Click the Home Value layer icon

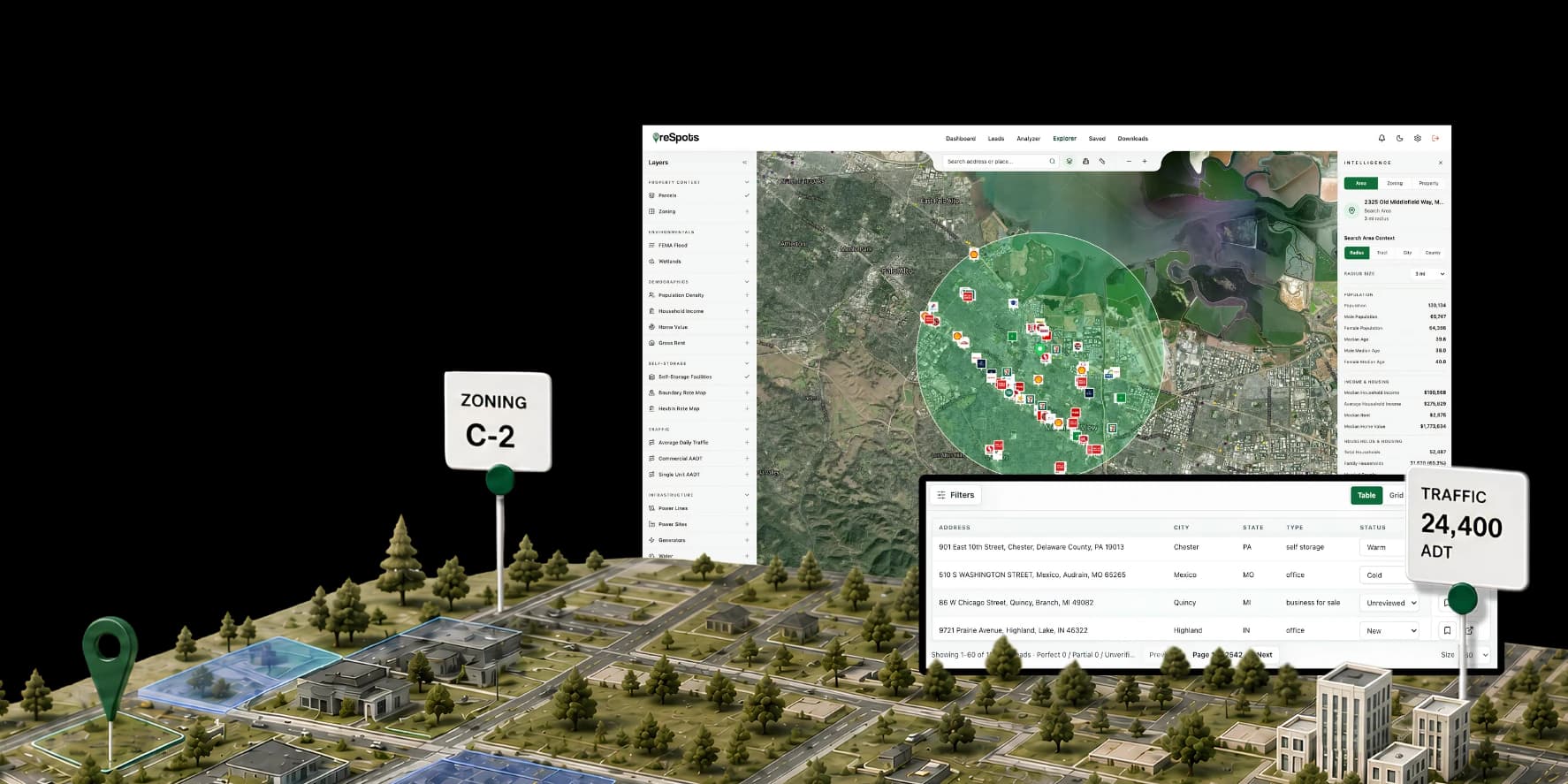point(652,327)
